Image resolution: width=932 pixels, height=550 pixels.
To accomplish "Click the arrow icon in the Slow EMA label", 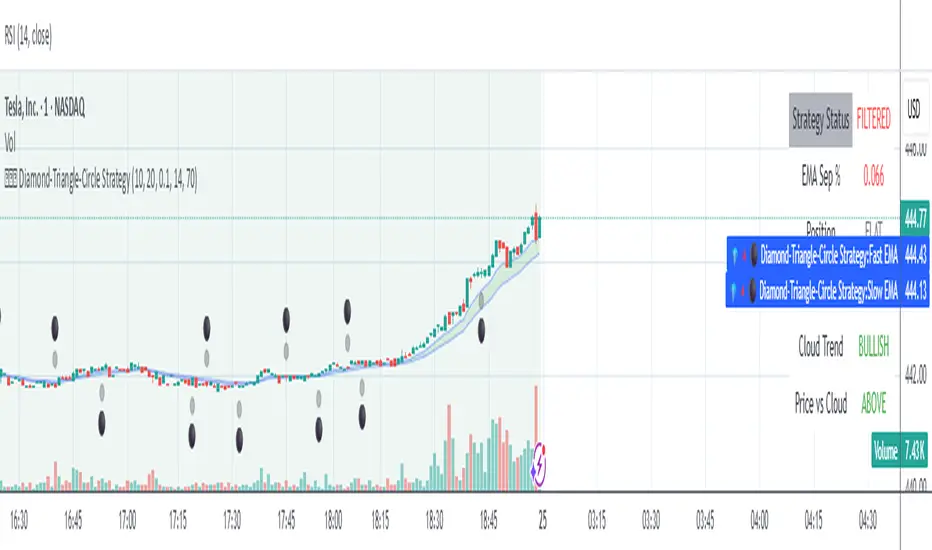I will tap(736, 292).
